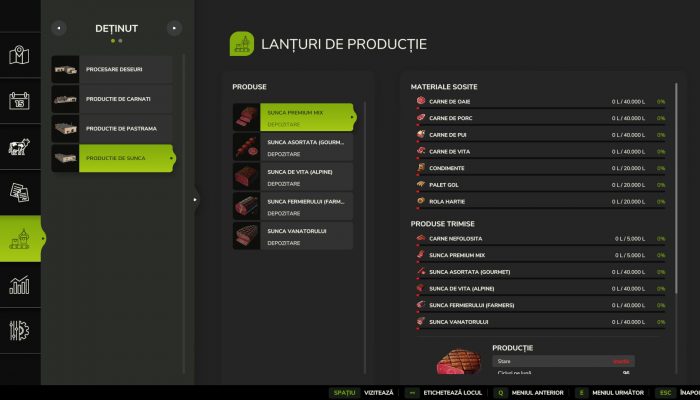Select Productie de Carnati production building
Viewport: 700px width, 400px height.
point(112,98)
